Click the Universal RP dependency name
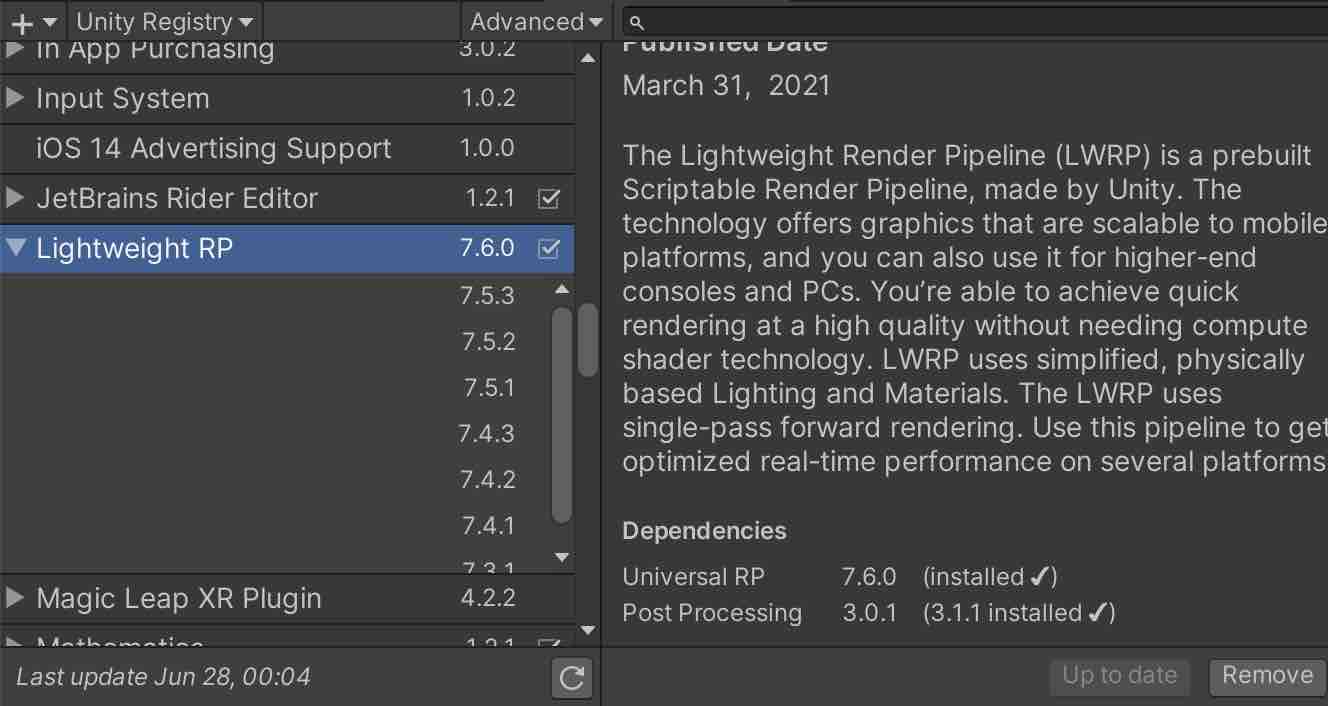 click(x=693, y=577)
